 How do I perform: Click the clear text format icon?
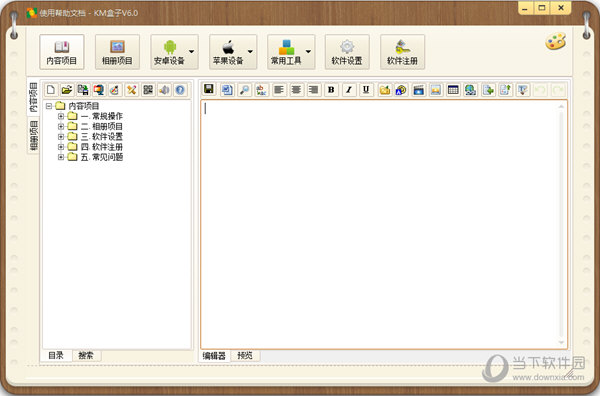(x=523, y=90)
